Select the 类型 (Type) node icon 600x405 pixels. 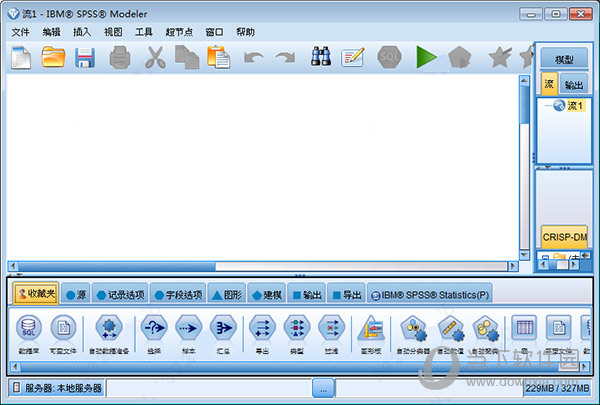coord(297,328)
